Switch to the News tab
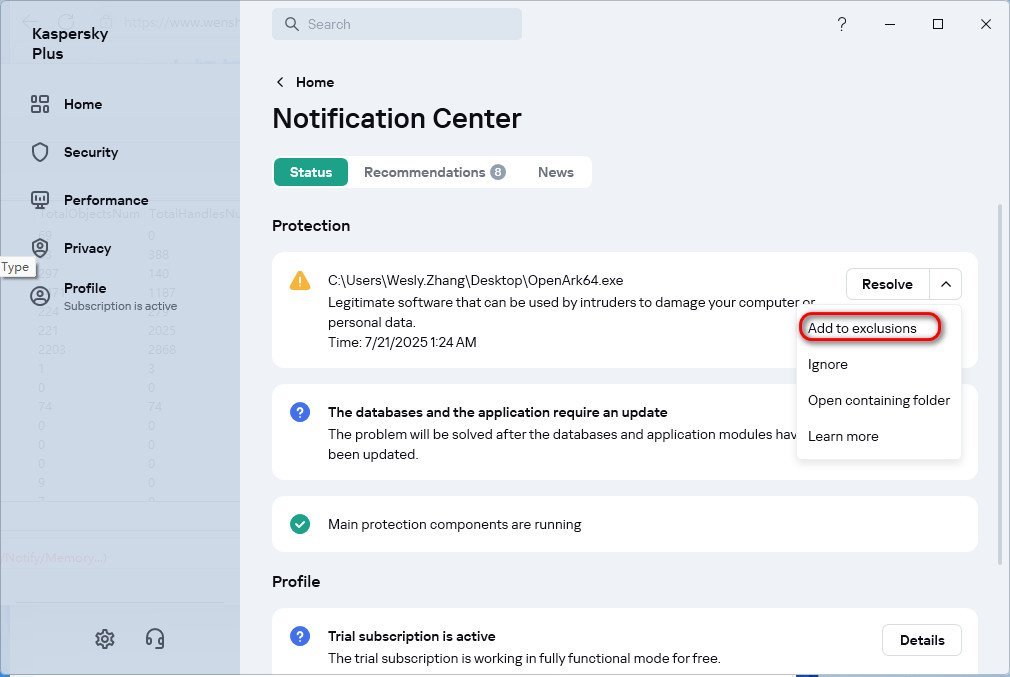The height and width of the screenshot is (677, 1010). point(555,172)
